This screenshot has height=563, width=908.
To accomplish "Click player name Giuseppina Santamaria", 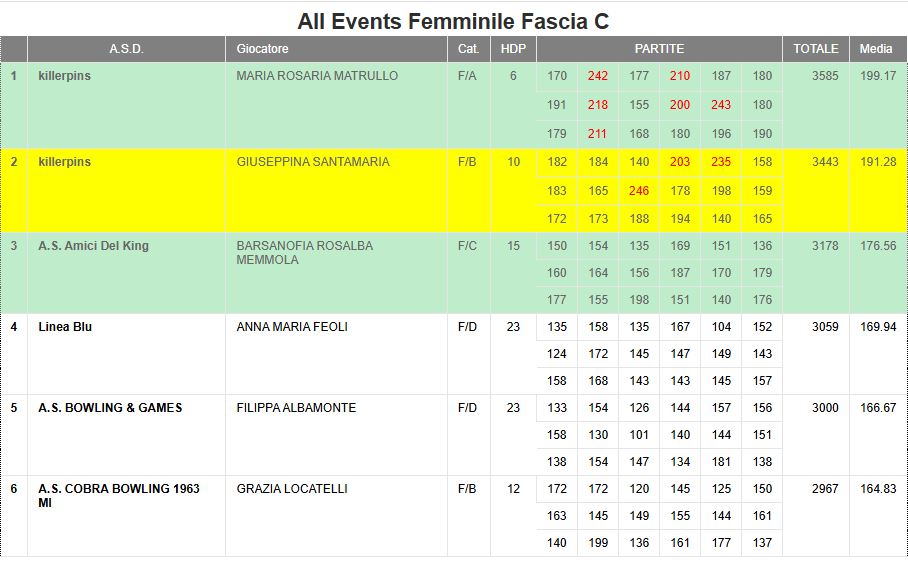I will (313, 162).
